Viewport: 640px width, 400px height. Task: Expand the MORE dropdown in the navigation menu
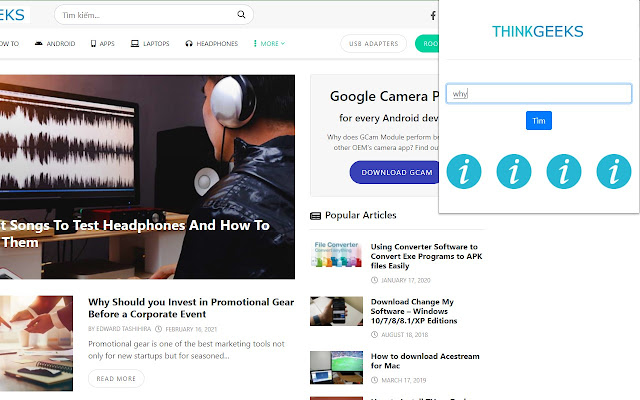(269, 43)
